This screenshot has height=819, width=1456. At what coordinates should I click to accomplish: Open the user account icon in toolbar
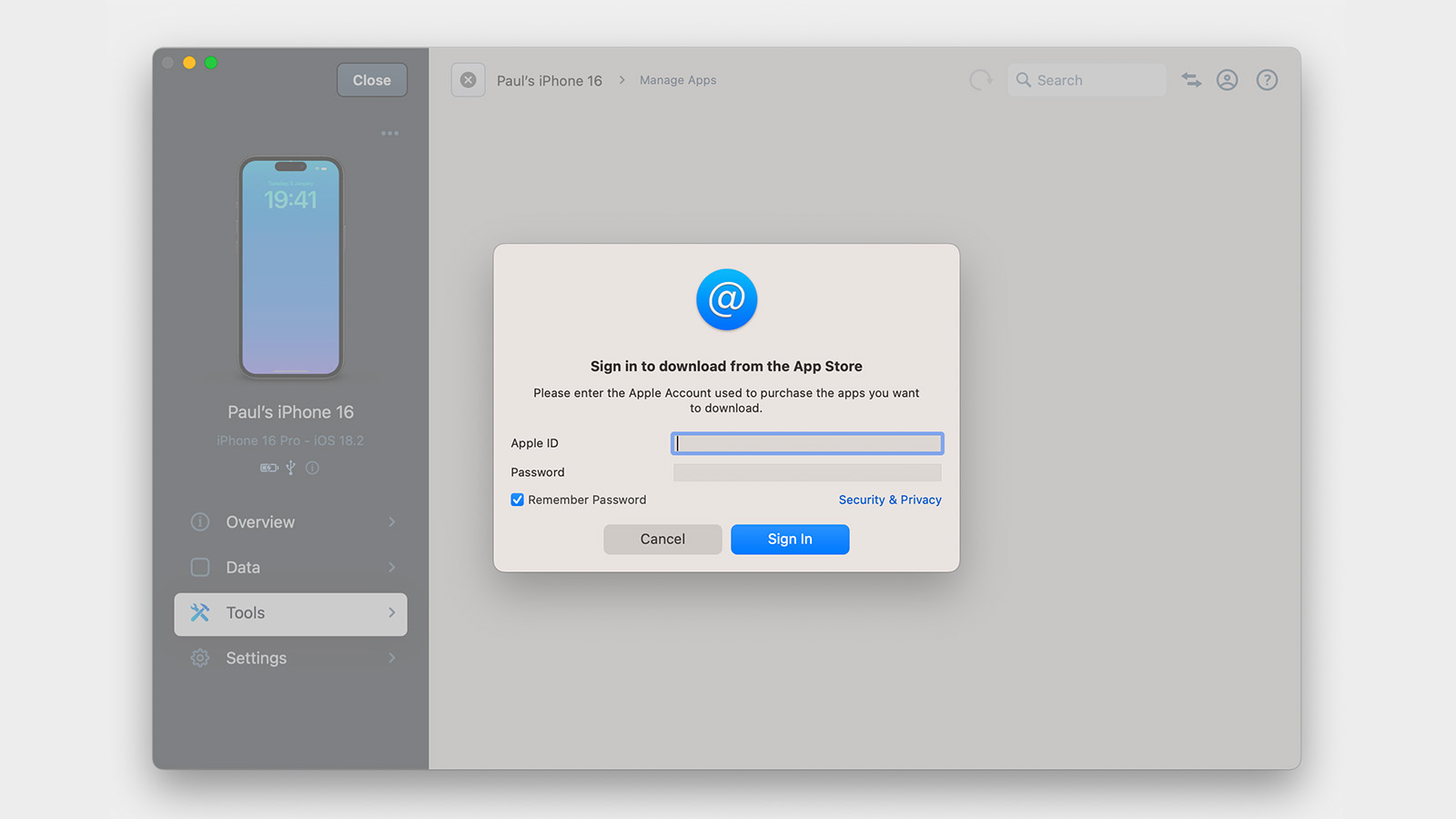tap(1228, 80)
